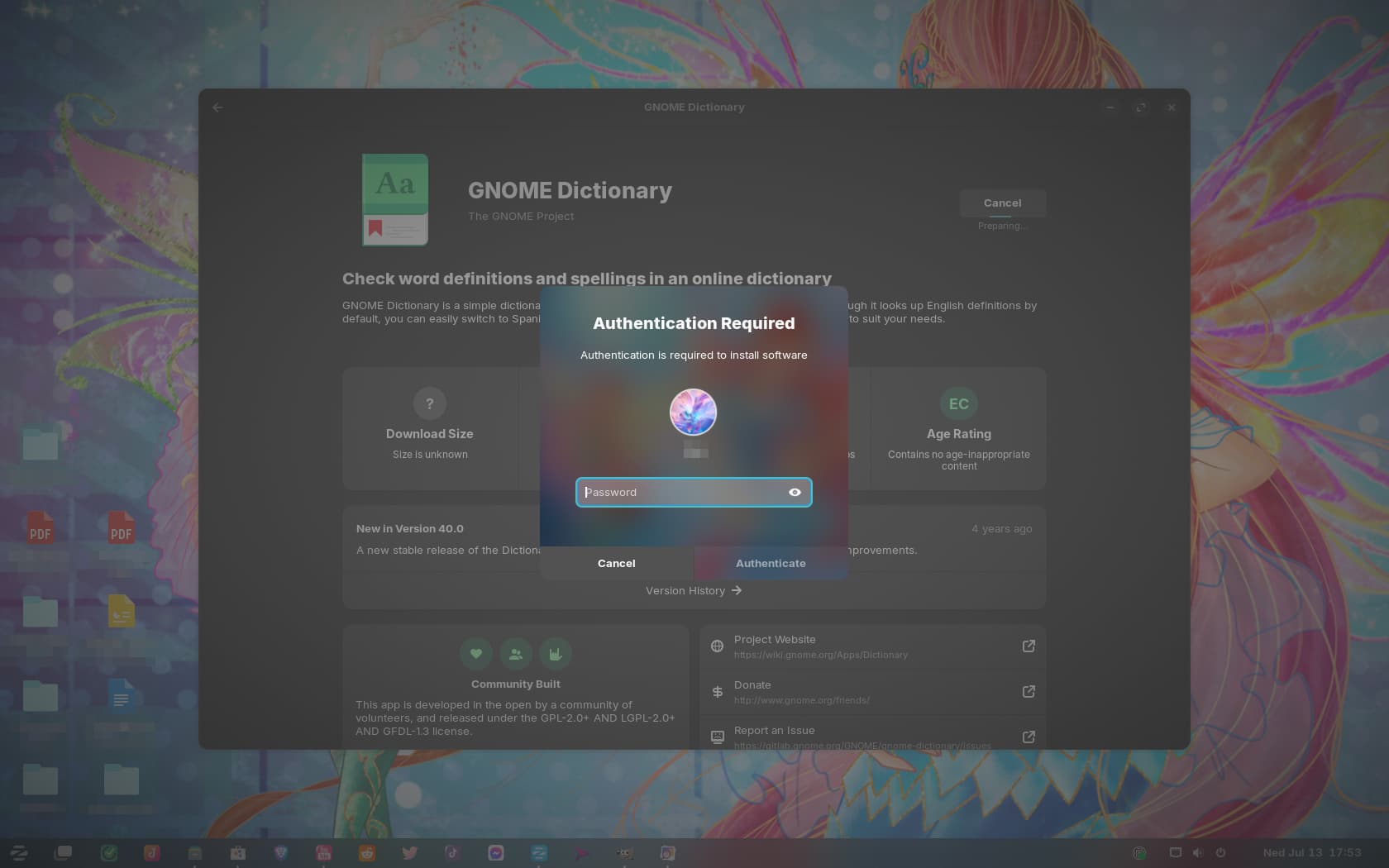Open Twitter icon in taskbar

pos(409,852)
